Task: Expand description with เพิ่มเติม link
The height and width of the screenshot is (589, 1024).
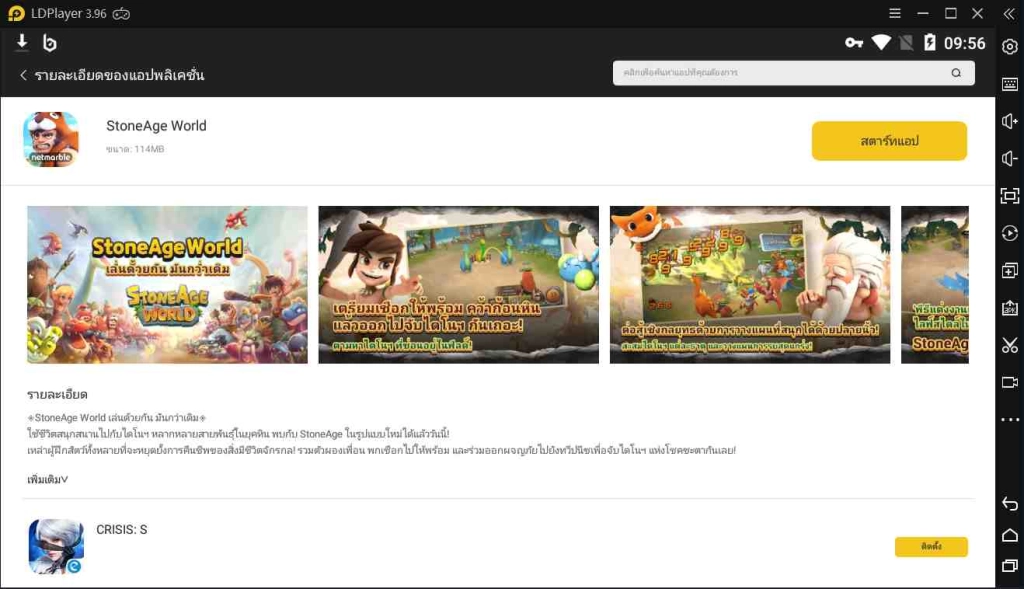Action: [48, 479]
